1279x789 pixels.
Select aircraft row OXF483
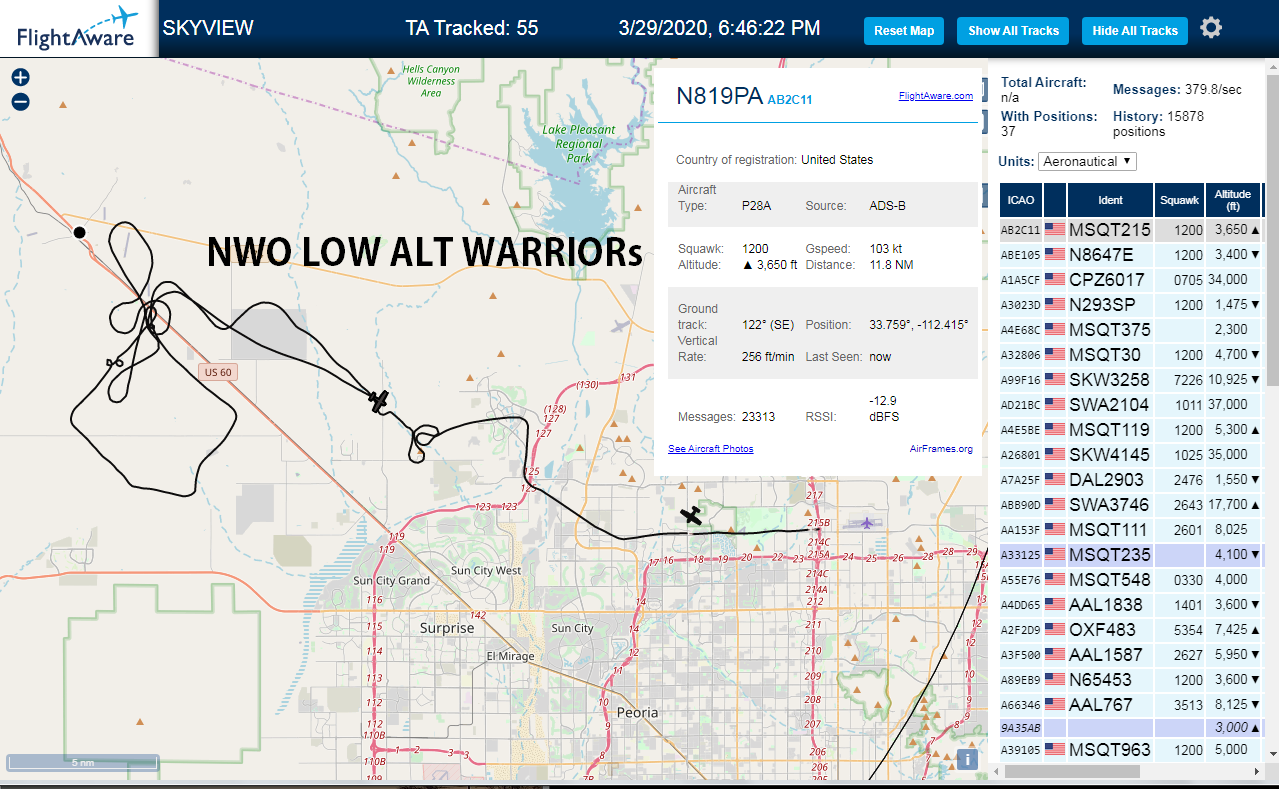1132,629
